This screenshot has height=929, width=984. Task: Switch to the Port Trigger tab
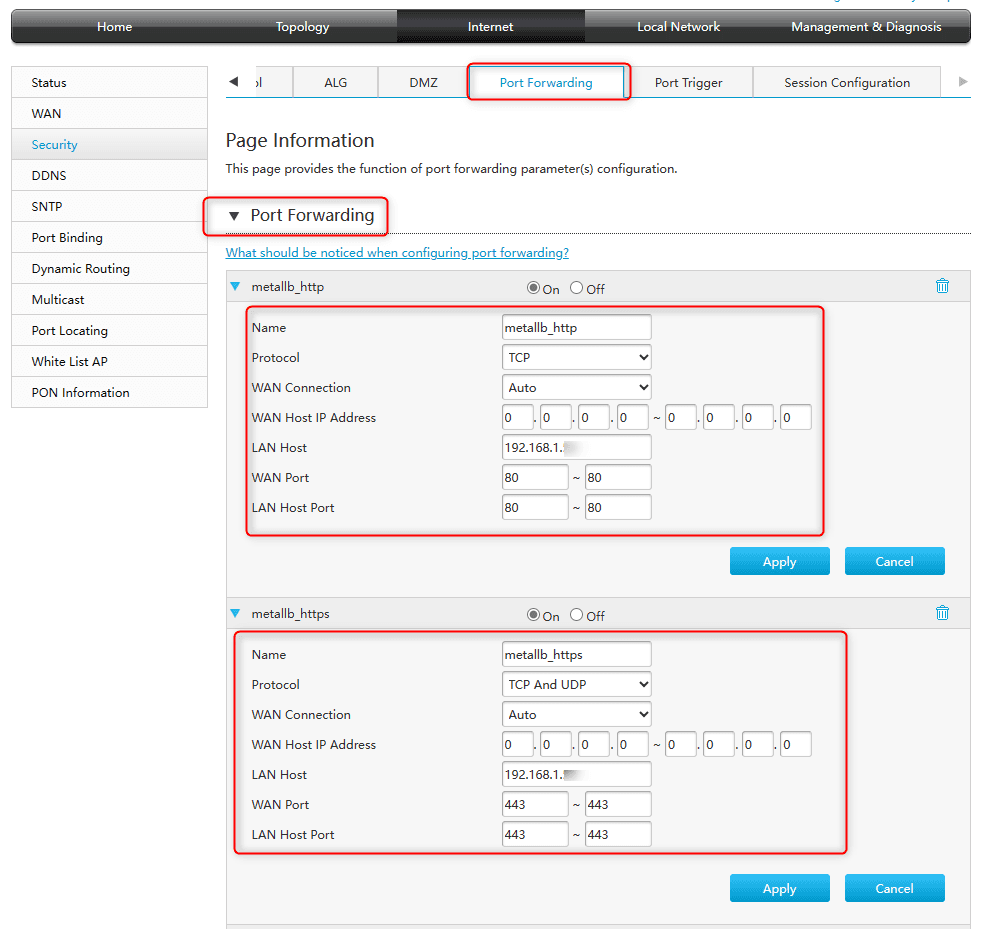(688, 83)
